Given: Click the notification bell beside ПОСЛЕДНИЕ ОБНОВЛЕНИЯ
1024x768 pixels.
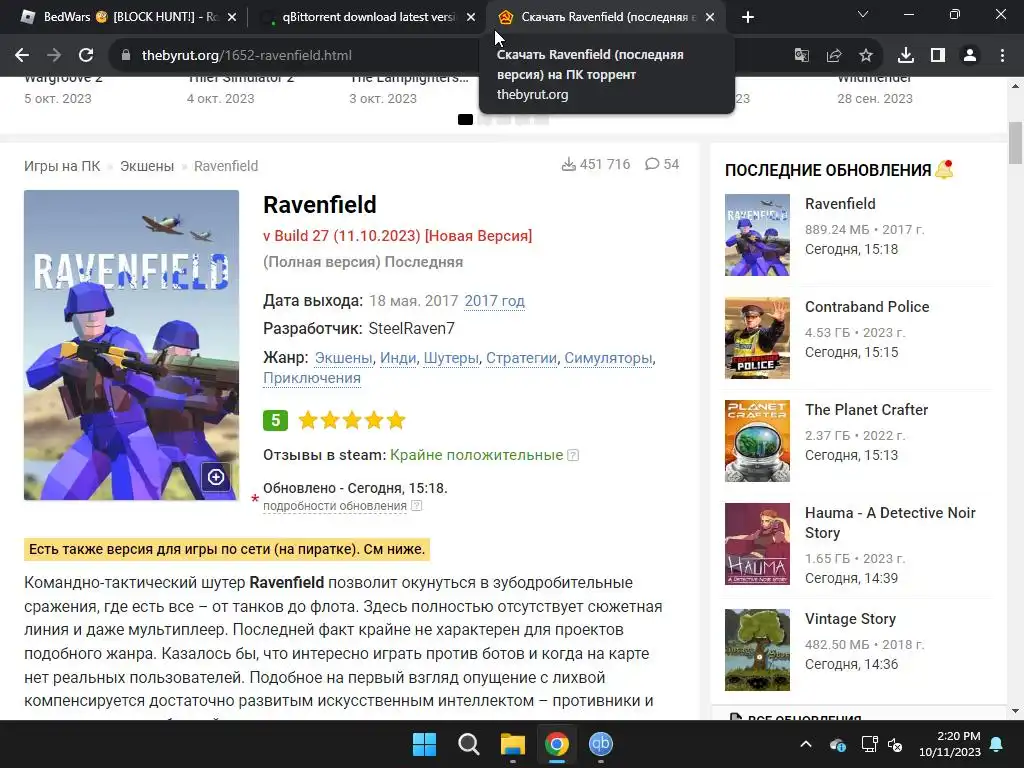Looking at the screenshot, I should click(x=944, y=170).
